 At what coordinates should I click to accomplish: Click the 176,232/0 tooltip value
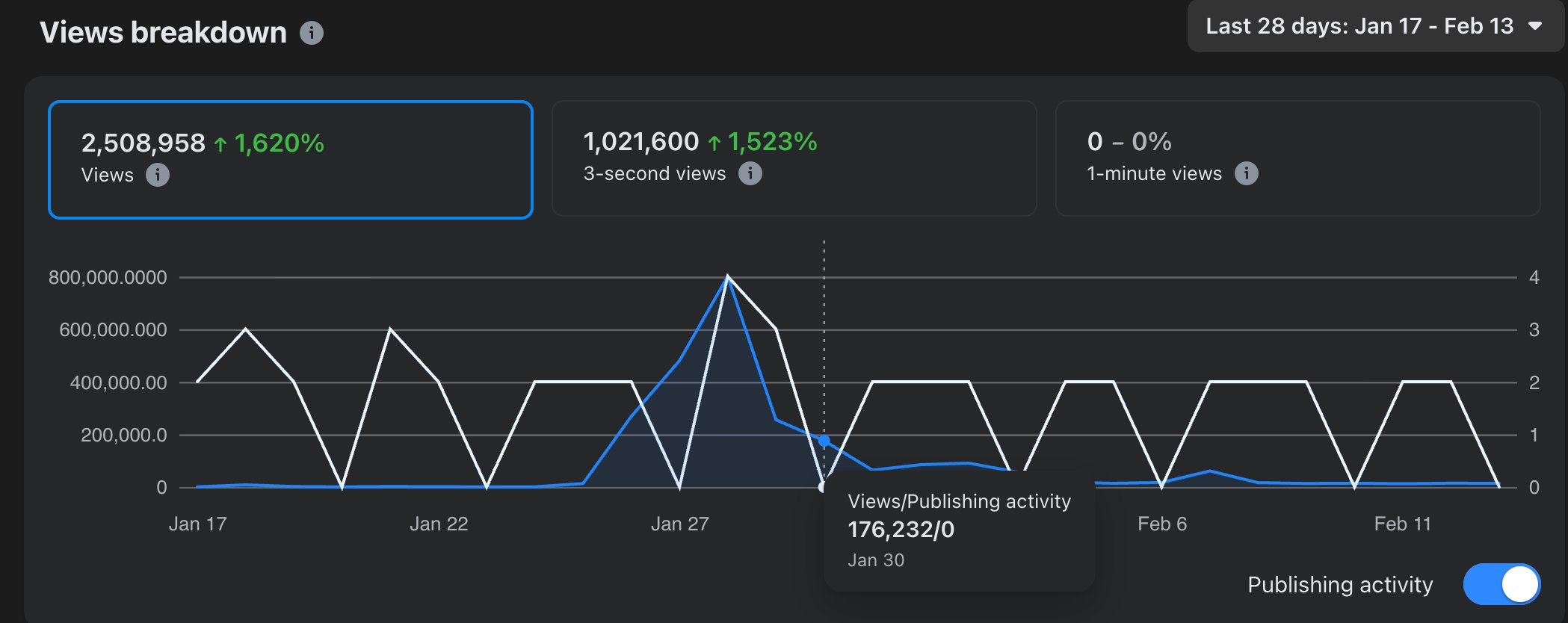click(901, 530)
